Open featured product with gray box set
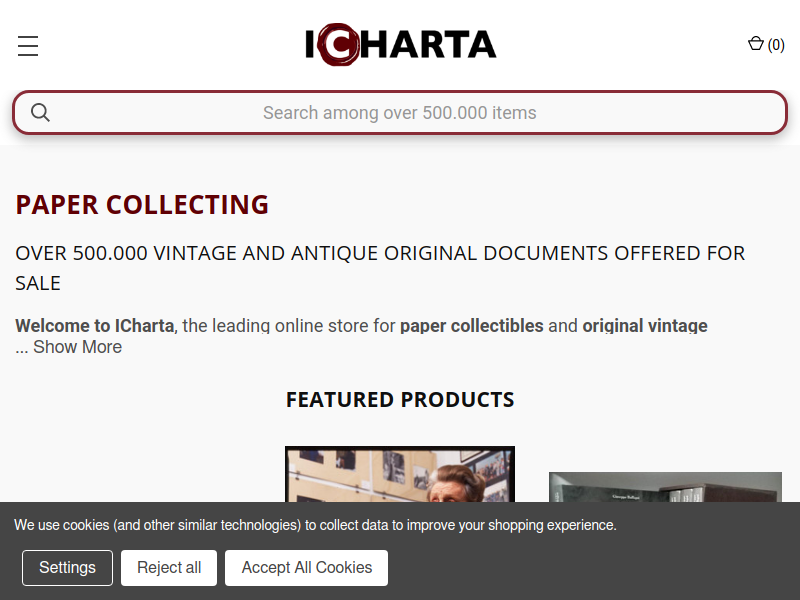 [665, 487]
